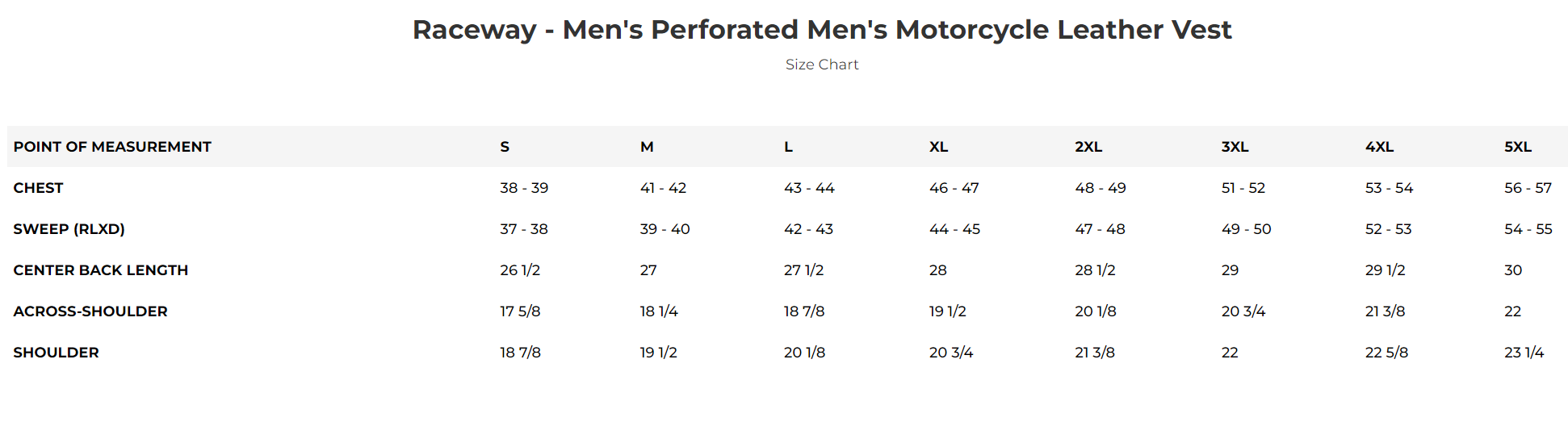Click the M size column header
The image size is (1568, 422).
tap(646, 147)
